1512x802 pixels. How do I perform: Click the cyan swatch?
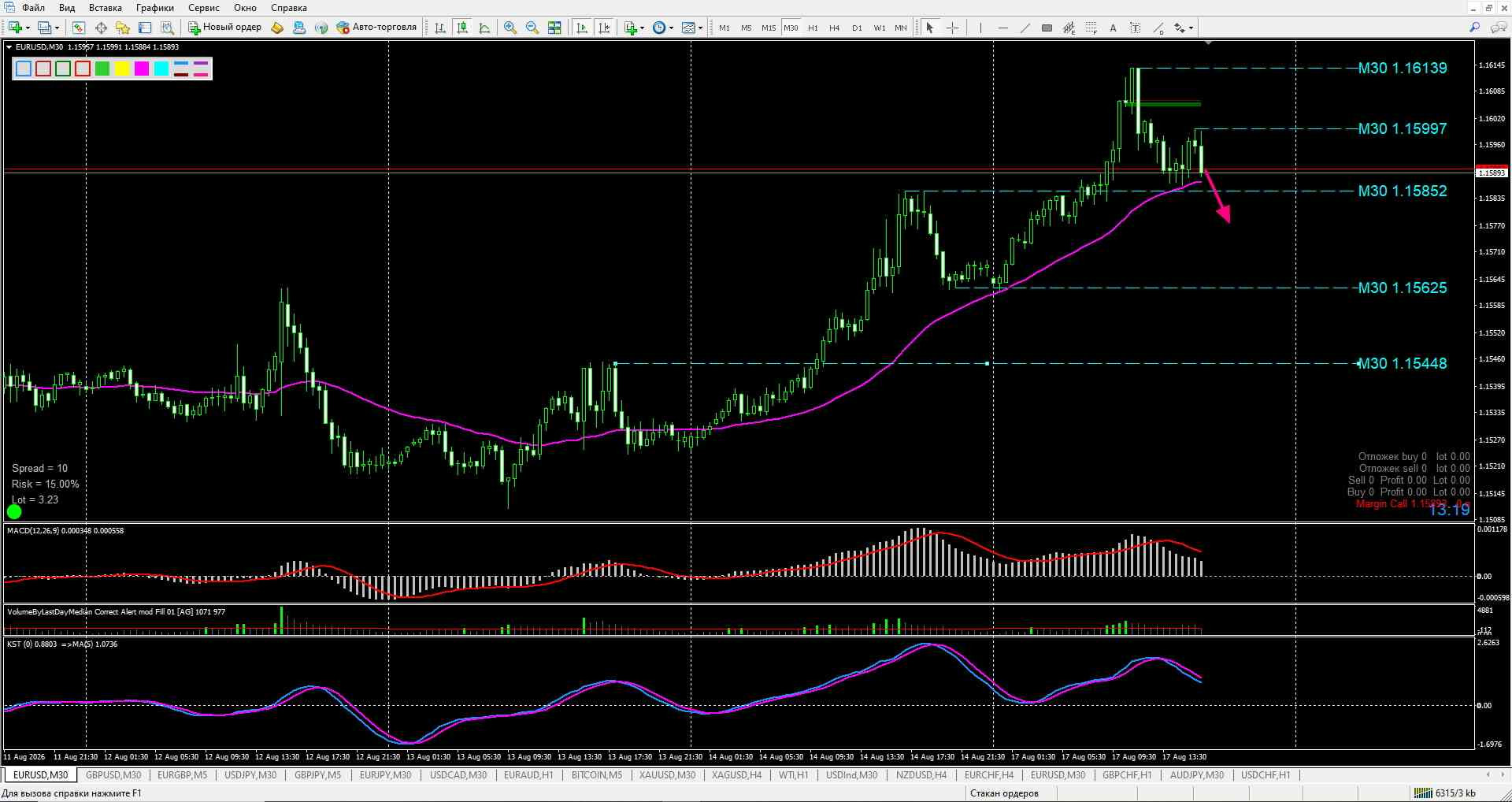[161, 69]
